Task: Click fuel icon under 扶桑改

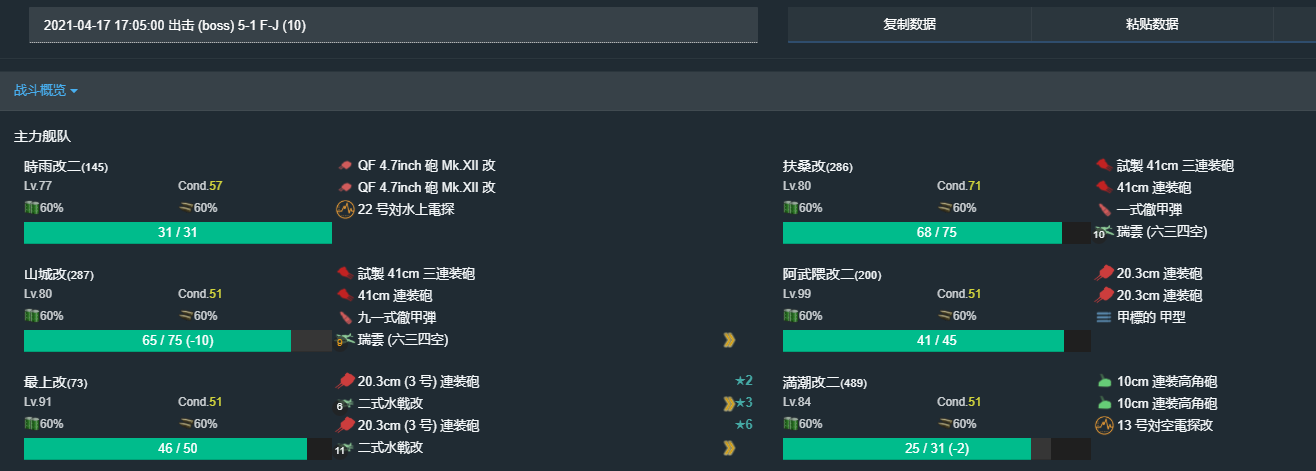Action: pyautogui.click(x=791, y=208)
